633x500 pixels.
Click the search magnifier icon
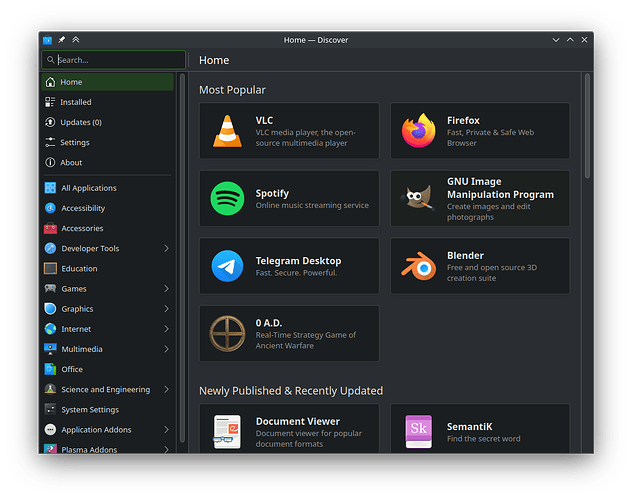click(x=50, y=60)
